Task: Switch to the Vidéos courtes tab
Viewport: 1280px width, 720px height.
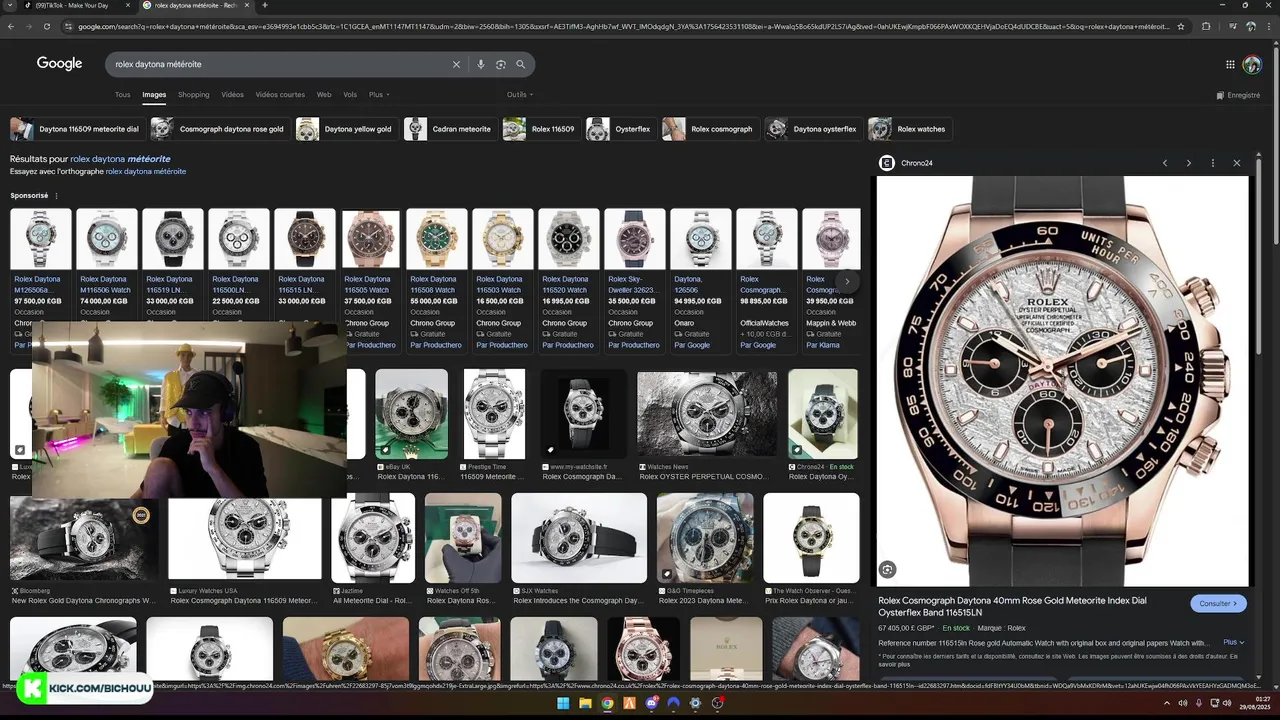Action: (280, 95)
